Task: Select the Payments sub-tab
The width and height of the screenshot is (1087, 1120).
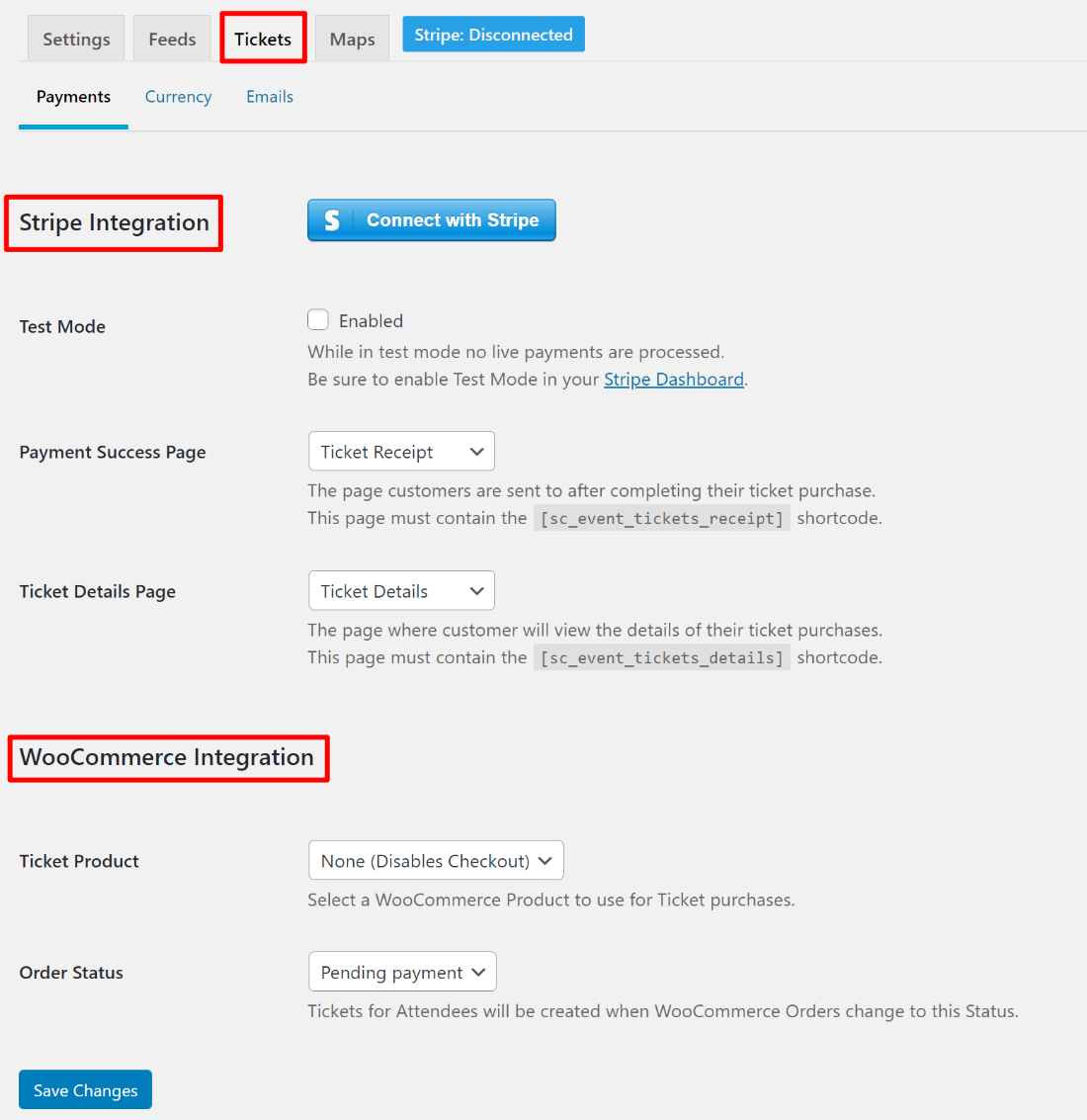Action: coord(73,97)
